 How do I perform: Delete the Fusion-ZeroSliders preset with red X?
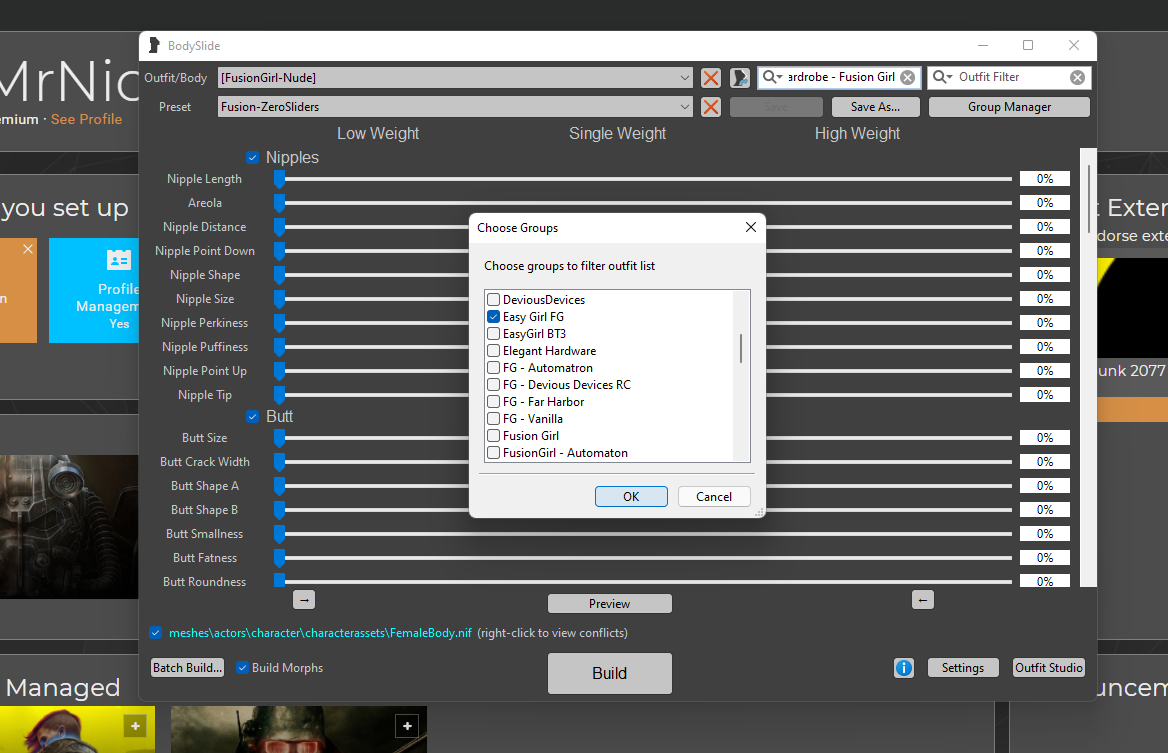pos(711,107)
